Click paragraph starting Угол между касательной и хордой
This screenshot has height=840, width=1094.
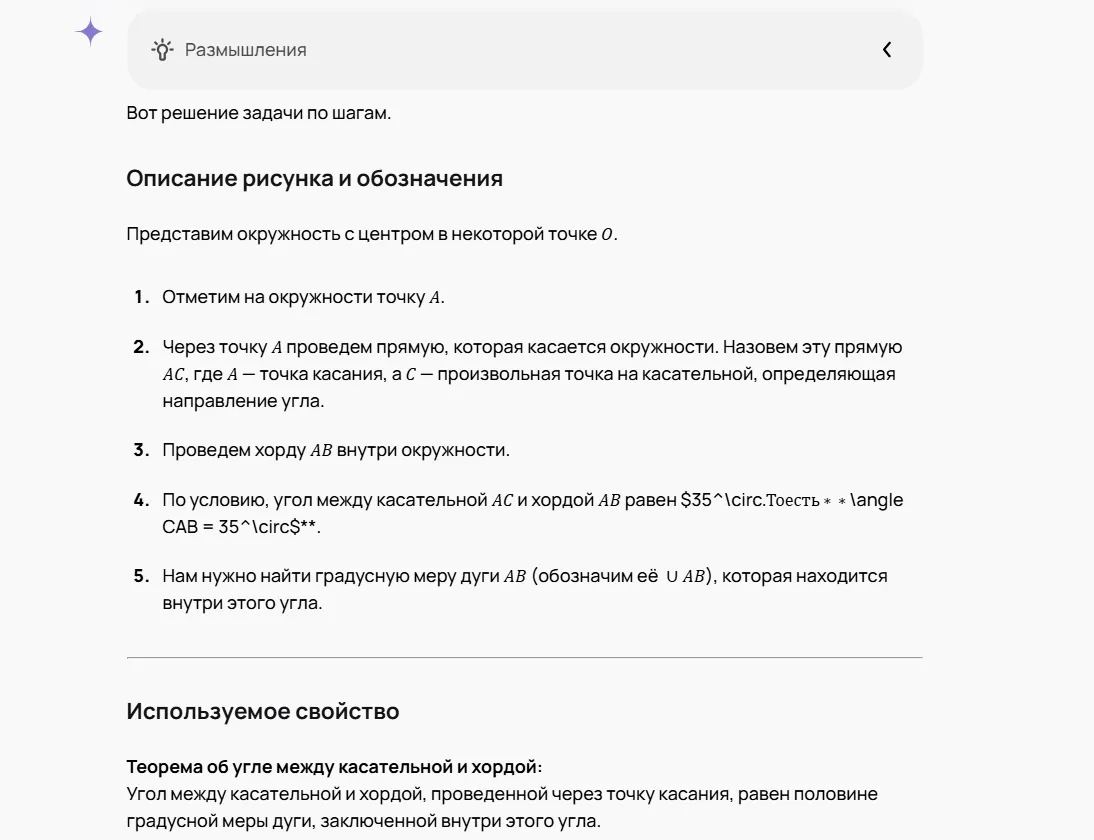coord(502,807)
